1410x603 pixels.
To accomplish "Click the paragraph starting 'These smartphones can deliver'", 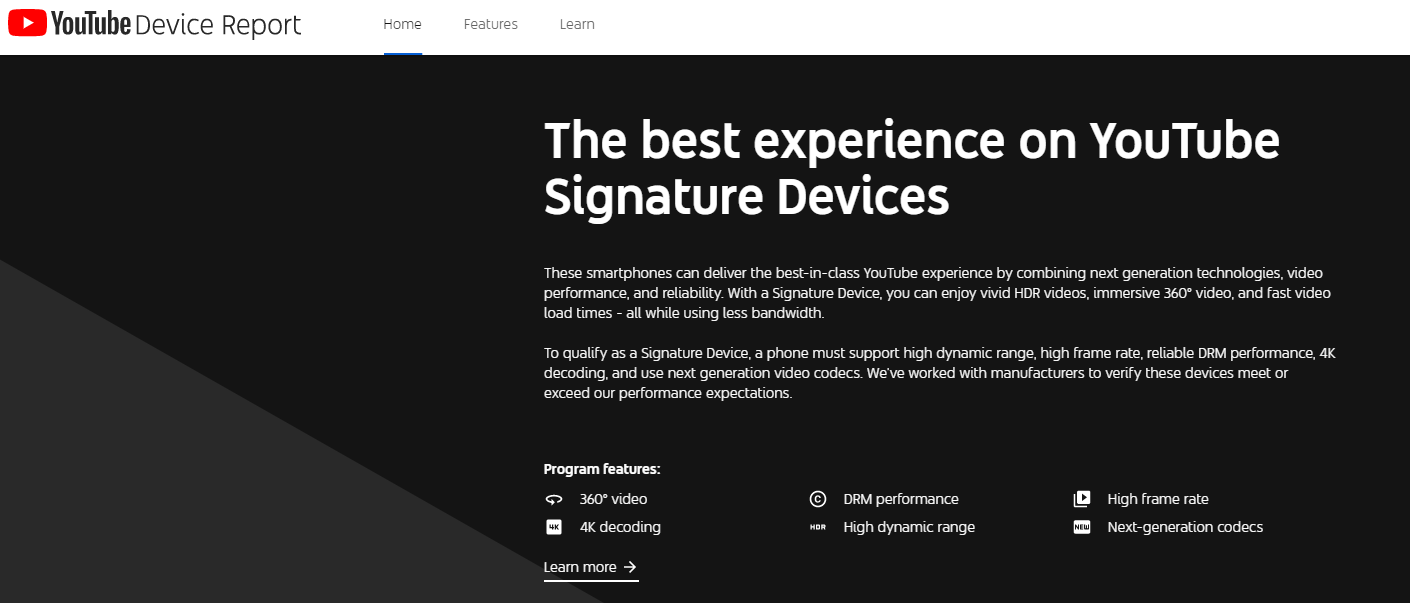I will (x=937, y=293).
